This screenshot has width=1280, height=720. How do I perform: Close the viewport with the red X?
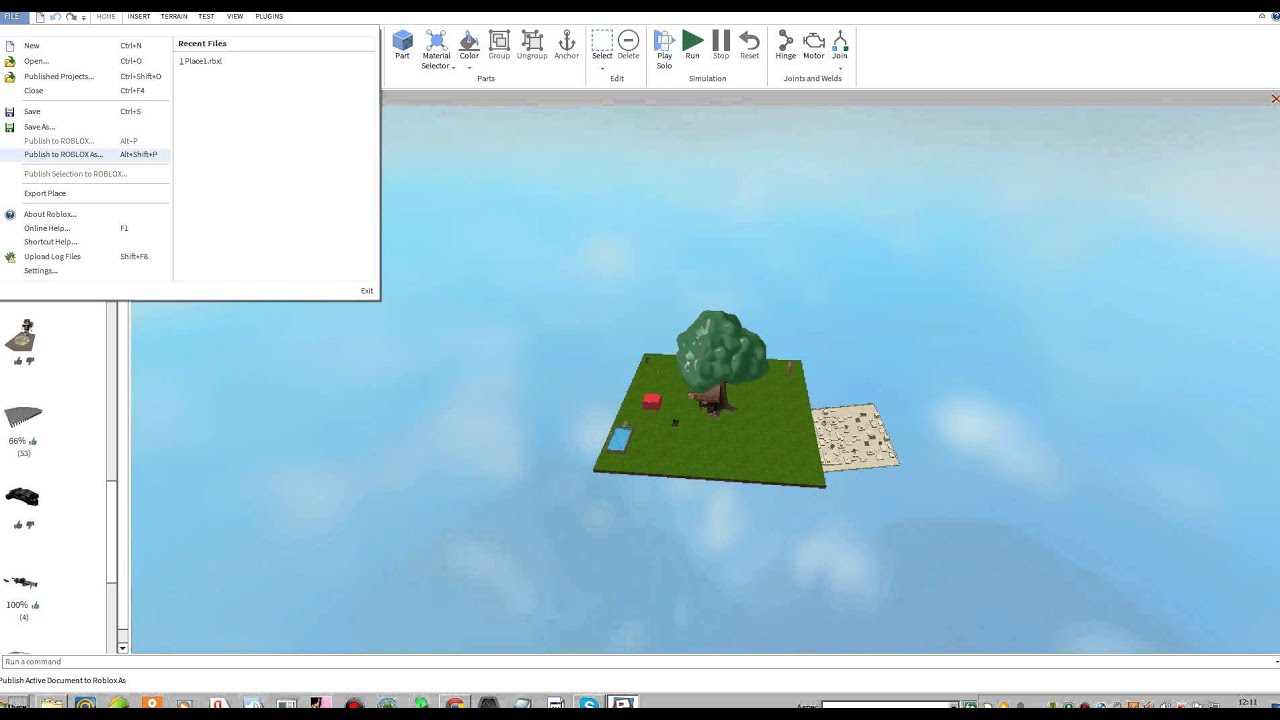coord(1275,99)
